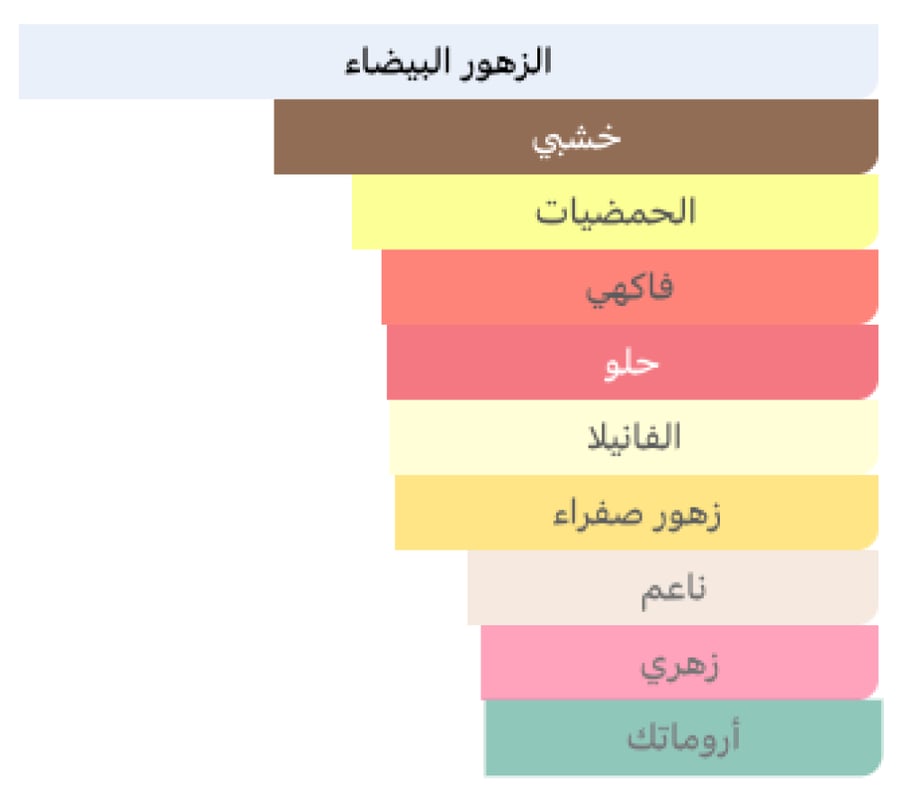The height and width of the screenshot is (797, 900).
Task: Click the الزهور البيضاء accord bar
Action: [448, 61]
